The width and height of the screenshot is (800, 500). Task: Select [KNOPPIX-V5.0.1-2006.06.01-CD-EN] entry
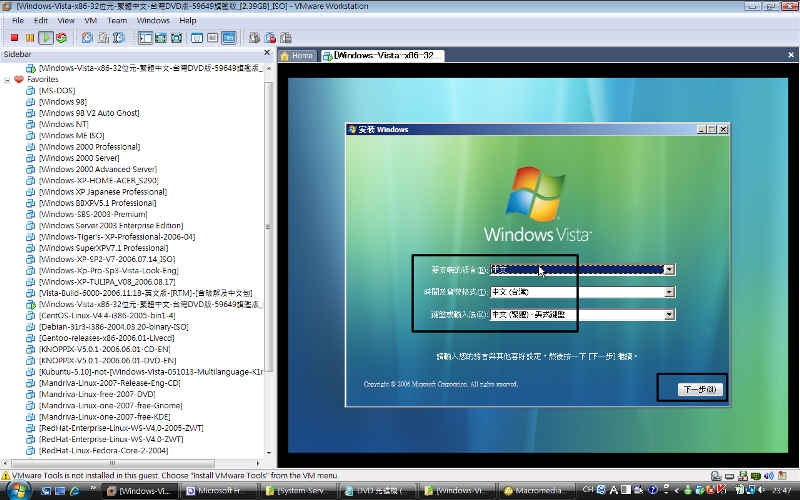tap(105, 349)
